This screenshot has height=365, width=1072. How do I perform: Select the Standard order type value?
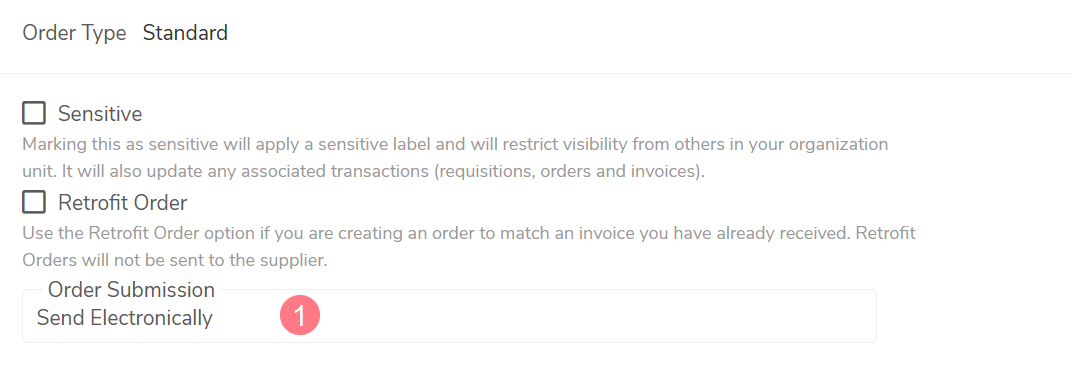pos(185,32)
